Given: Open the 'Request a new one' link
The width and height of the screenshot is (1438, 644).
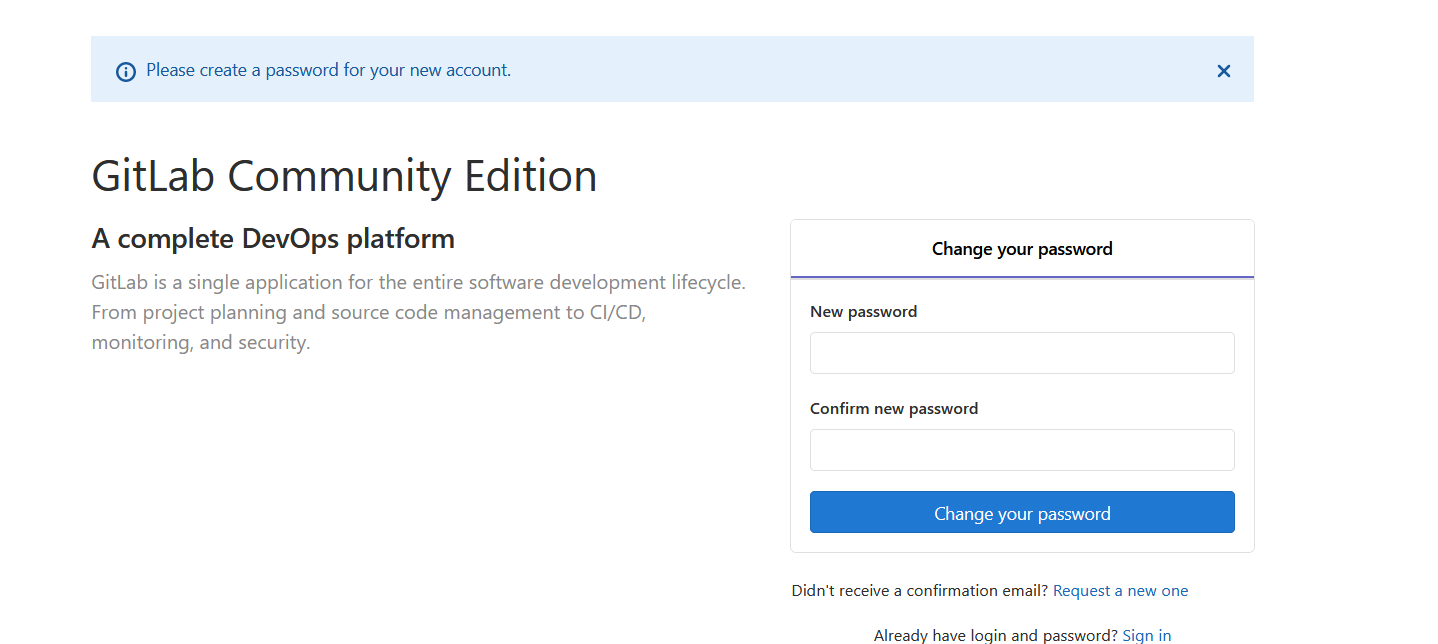Looking at the screenshot, I should coord(1120,591).
